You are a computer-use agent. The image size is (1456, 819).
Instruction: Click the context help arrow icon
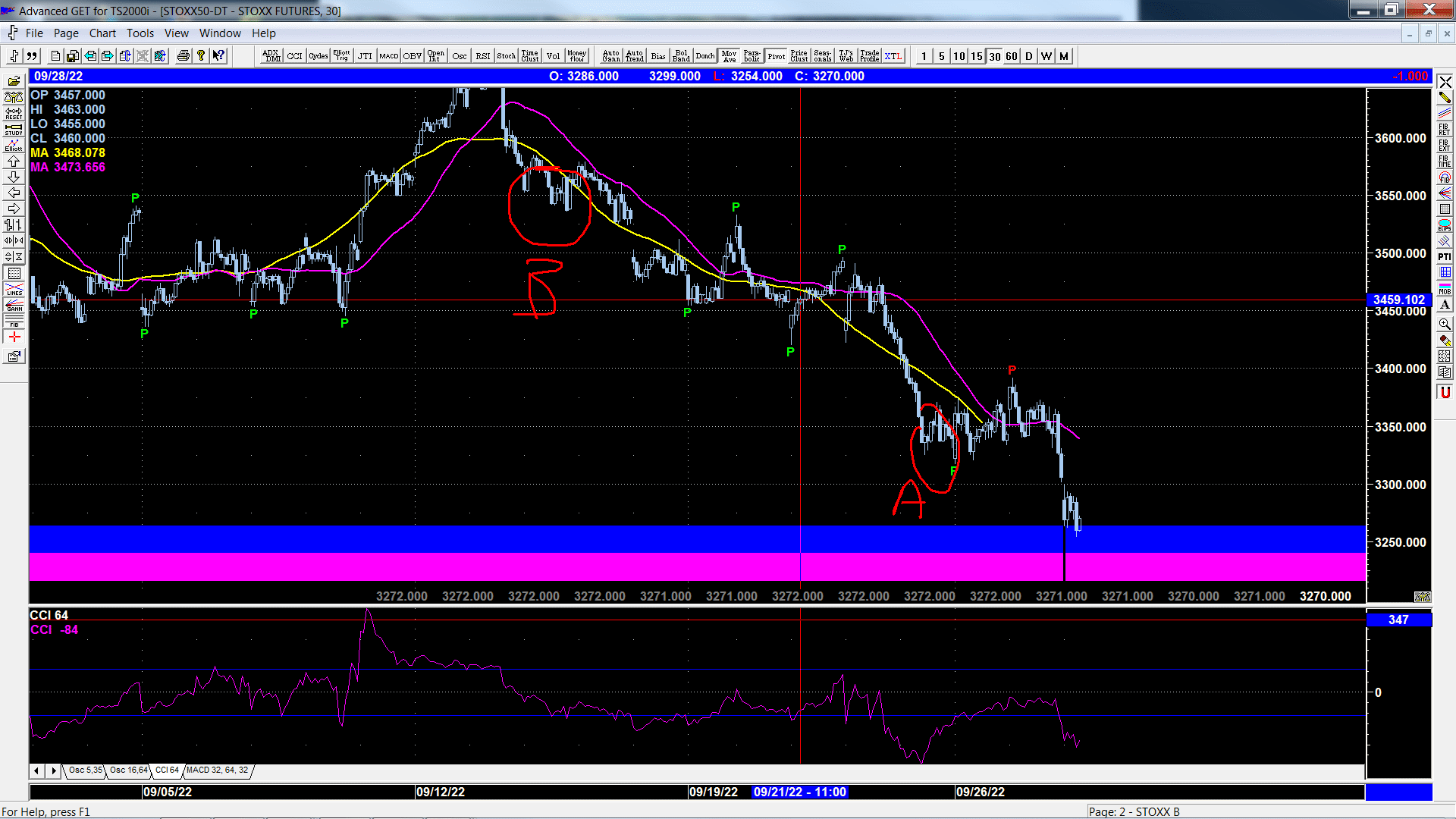point(218,56)
